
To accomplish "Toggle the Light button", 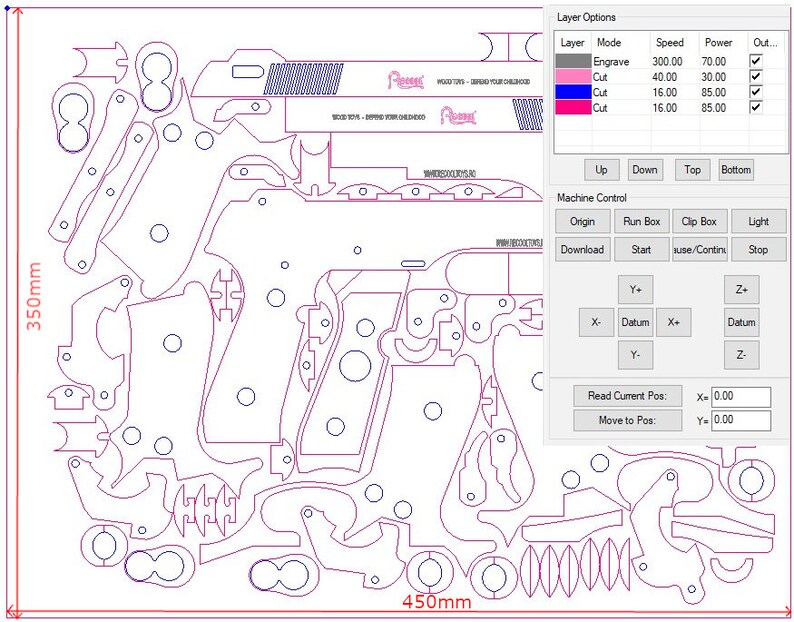I will point(759,221).
